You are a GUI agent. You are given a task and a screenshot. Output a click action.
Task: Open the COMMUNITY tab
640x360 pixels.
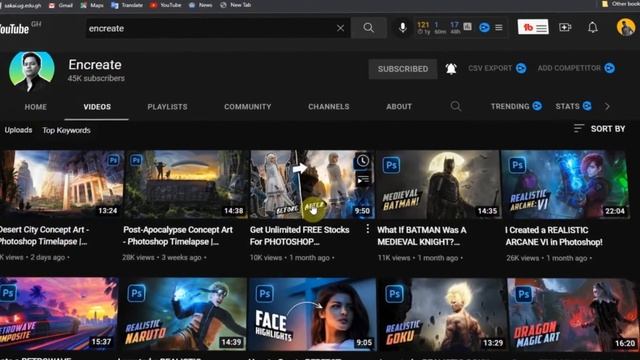(247, 107)
